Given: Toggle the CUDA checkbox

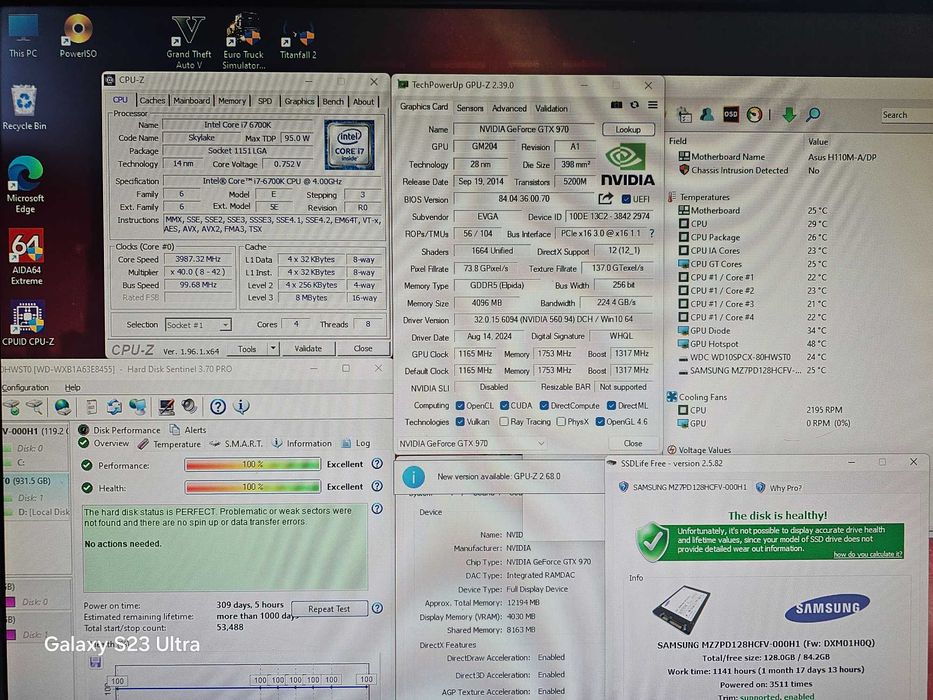Looking at the screenshot, I should 505,406.
